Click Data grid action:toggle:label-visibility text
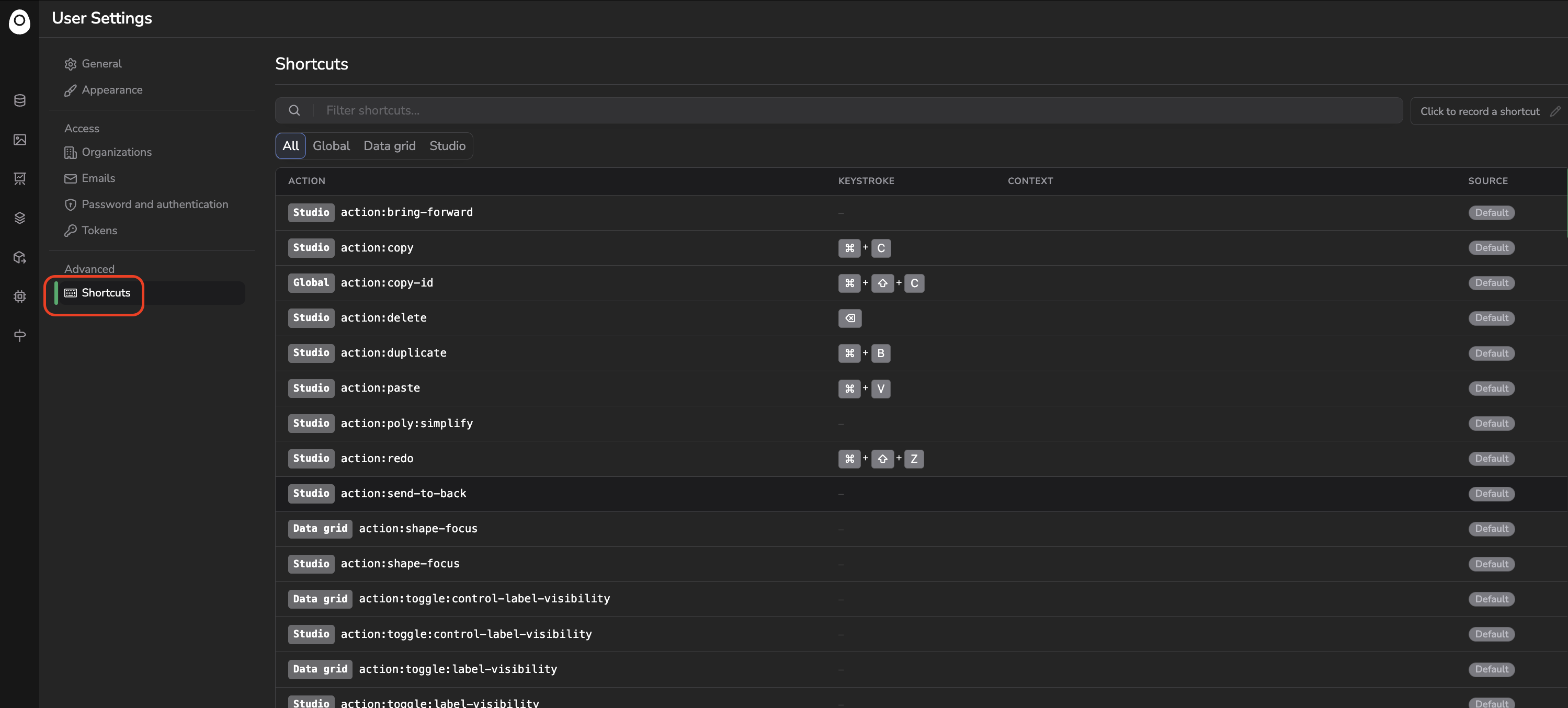 458,669
